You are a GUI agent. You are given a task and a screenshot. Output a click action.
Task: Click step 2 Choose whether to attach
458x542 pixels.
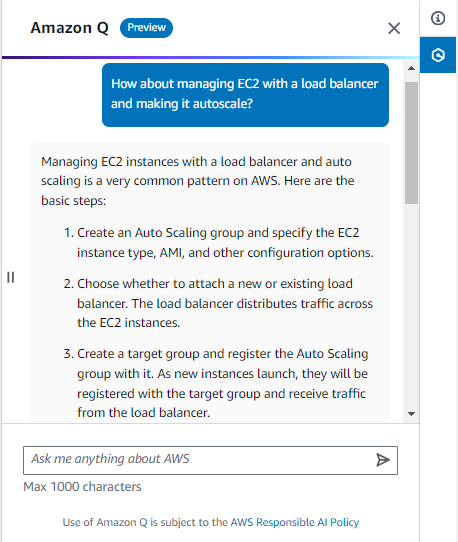click(218, 303)
